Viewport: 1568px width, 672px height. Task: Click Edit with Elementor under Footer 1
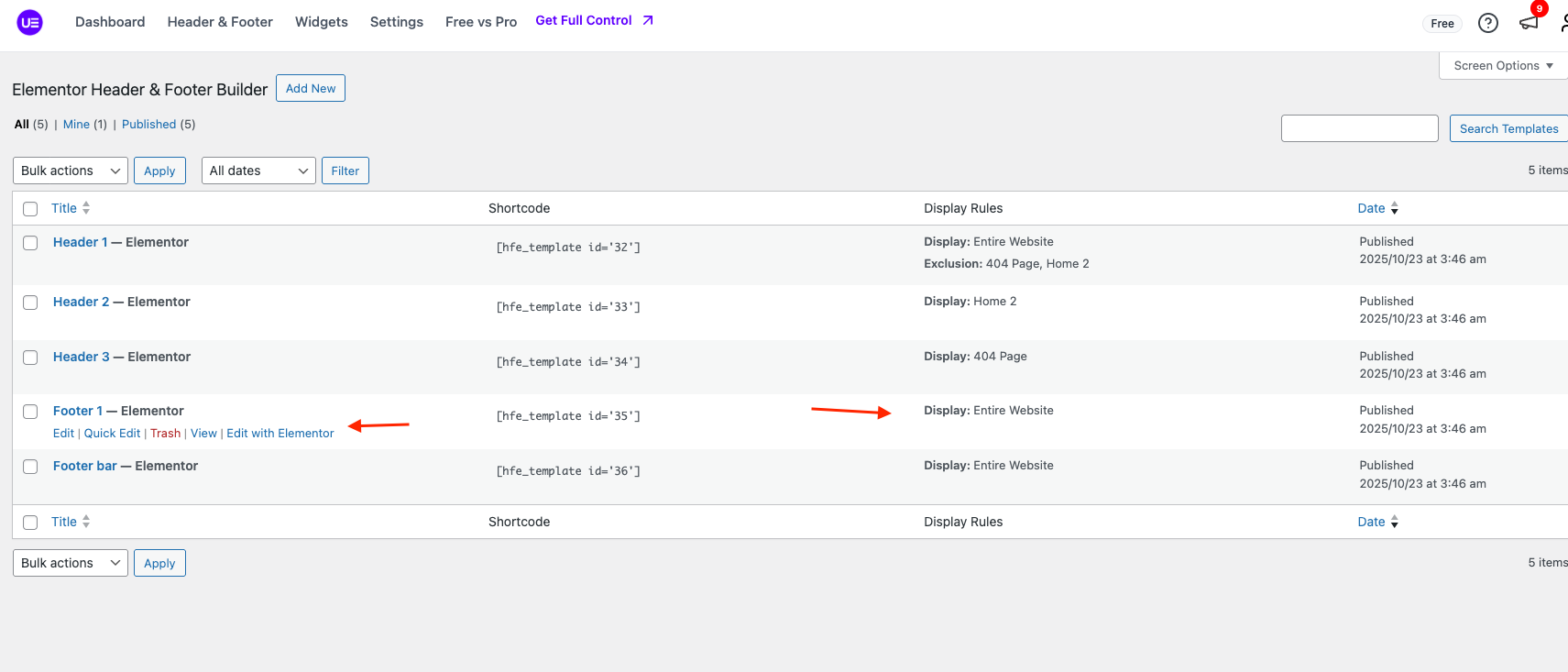tap(280, 434)
